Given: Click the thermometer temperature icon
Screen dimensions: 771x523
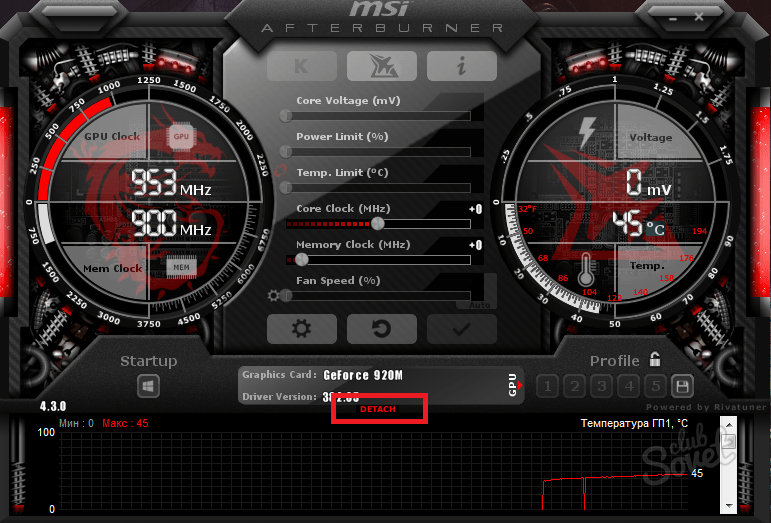Looking at the screenshot, I should (x=585, y=269).
